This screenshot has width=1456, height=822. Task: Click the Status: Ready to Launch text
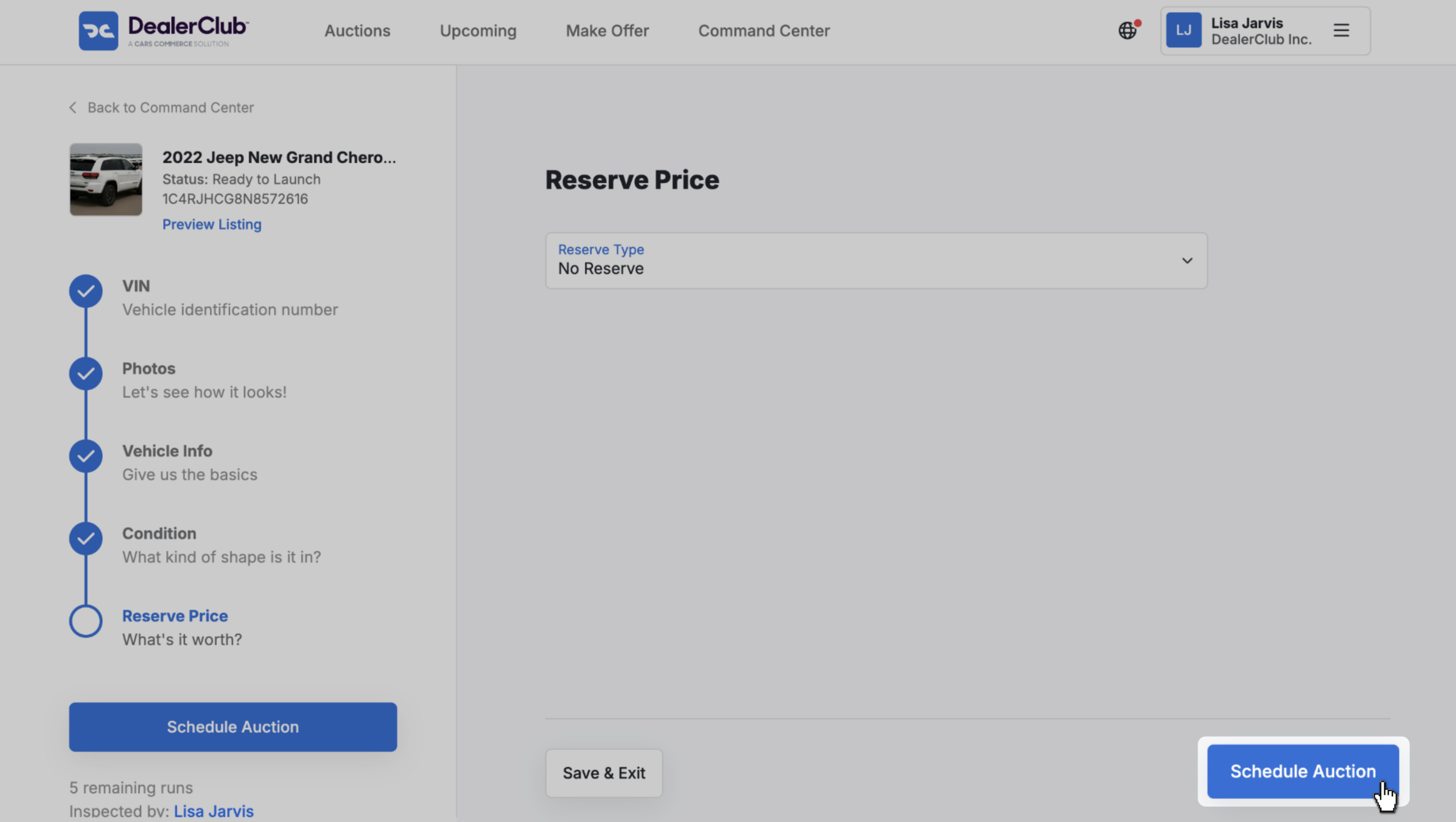point(241,179)
